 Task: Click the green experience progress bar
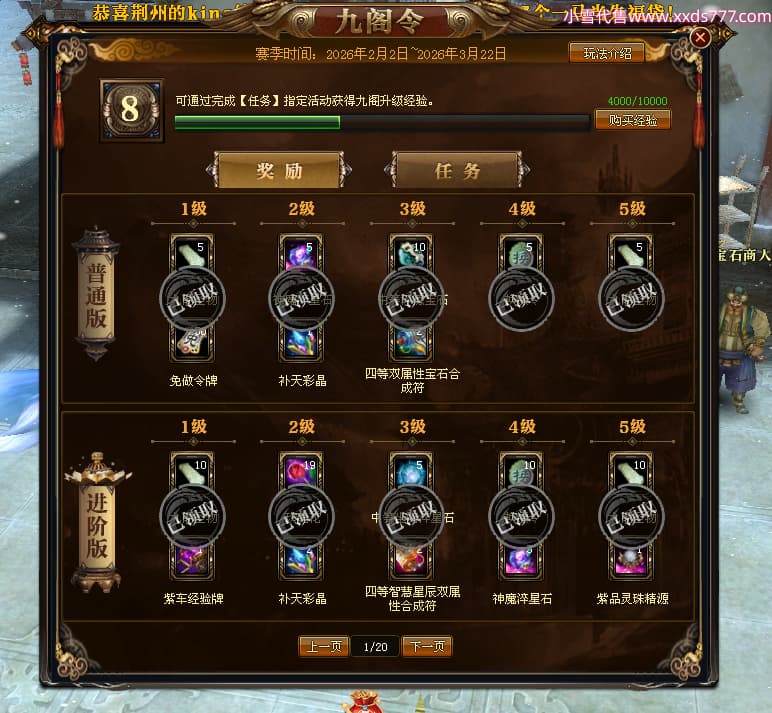click(382, 122)
